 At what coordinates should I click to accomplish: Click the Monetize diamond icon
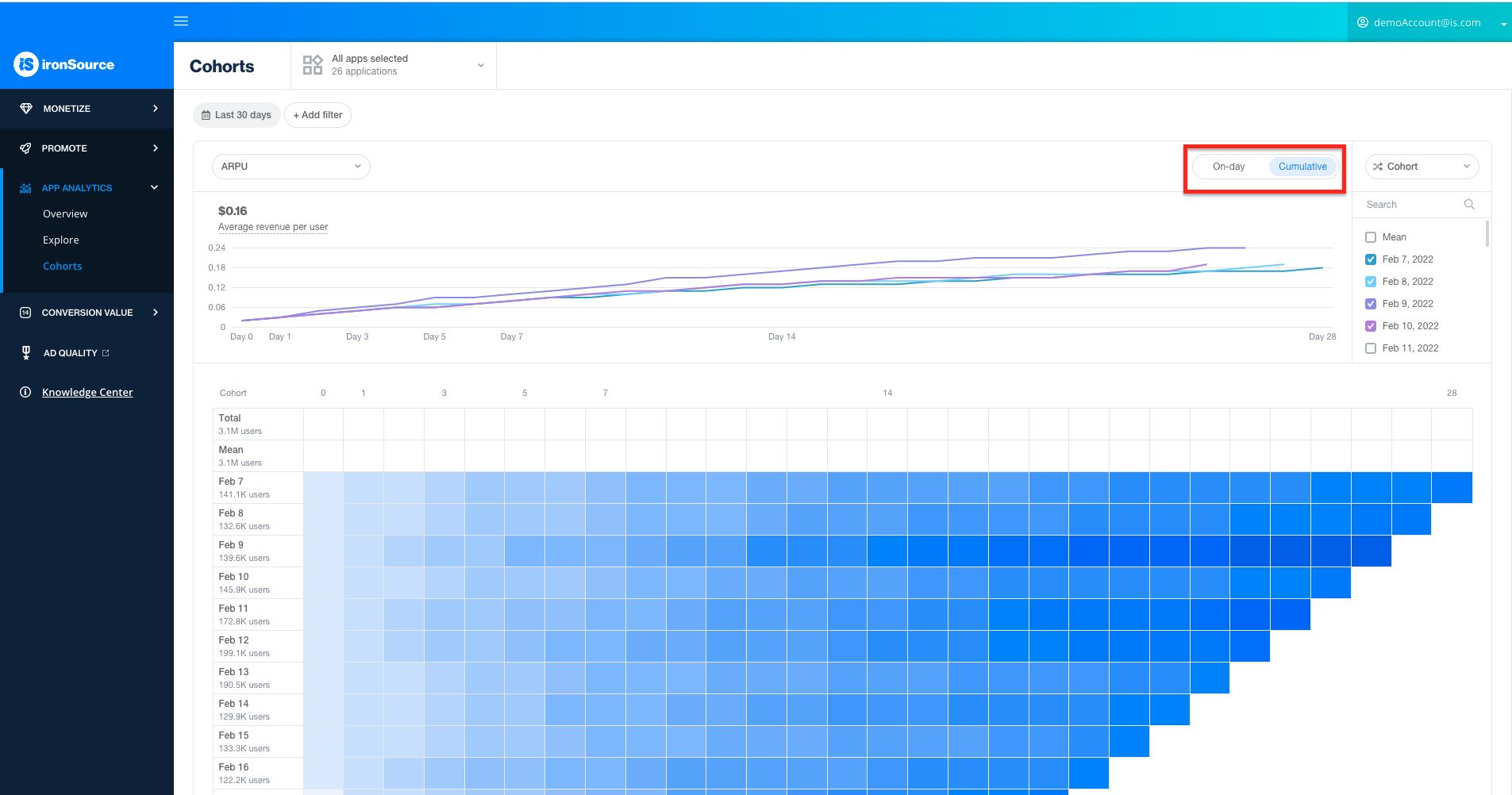(26, 109)
